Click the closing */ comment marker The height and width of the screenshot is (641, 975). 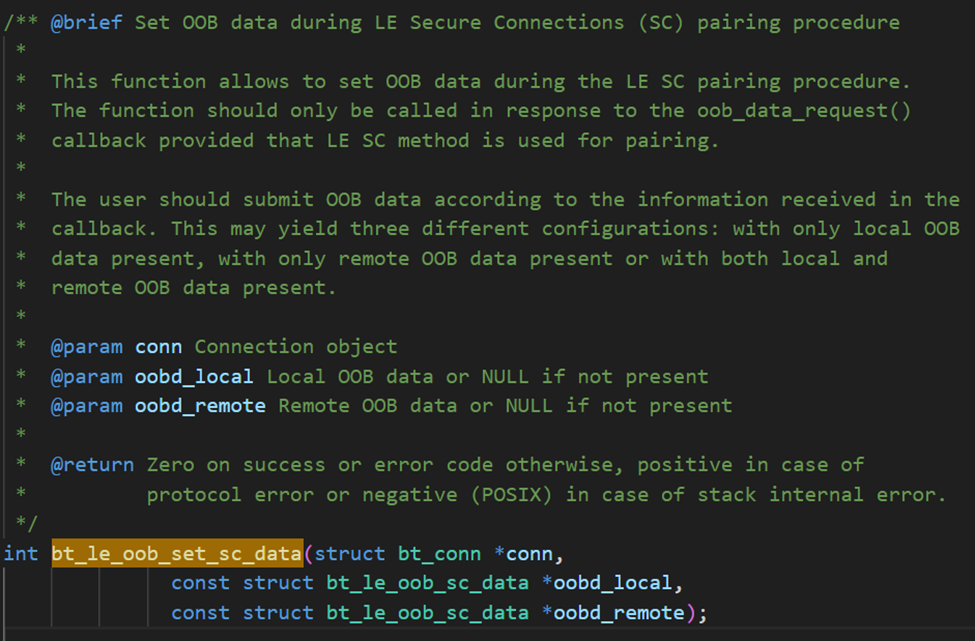tap(27, 523)
